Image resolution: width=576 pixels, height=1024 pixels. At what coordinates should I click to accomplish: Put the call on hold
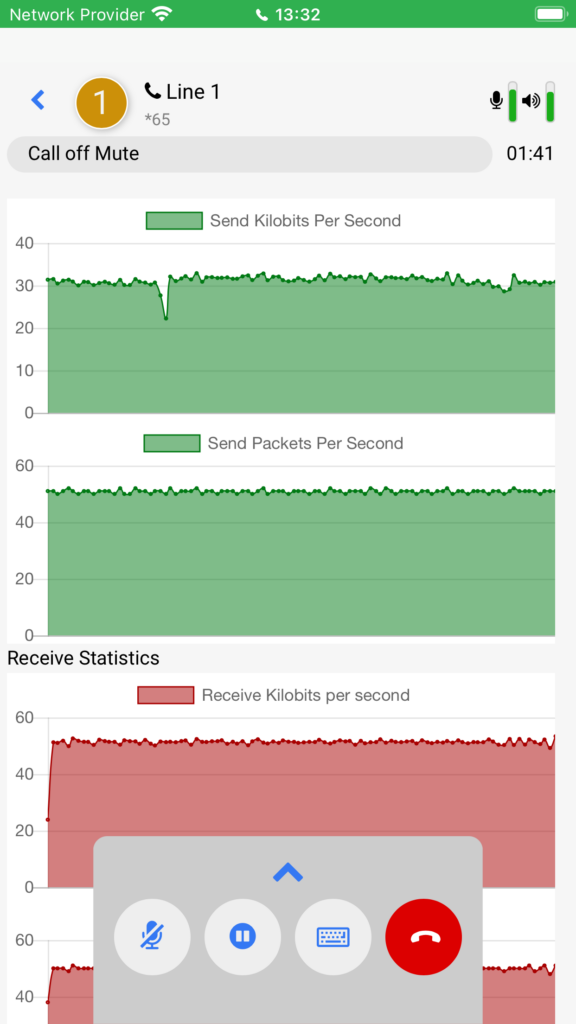point(243,936)
